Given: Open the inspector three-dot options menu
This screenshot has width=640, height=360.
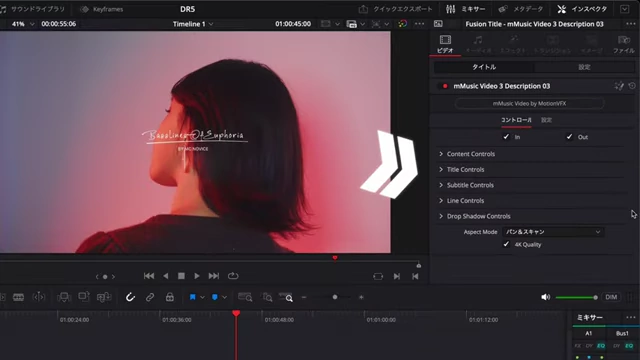Looking at the screenshot, I should point(631,24).
